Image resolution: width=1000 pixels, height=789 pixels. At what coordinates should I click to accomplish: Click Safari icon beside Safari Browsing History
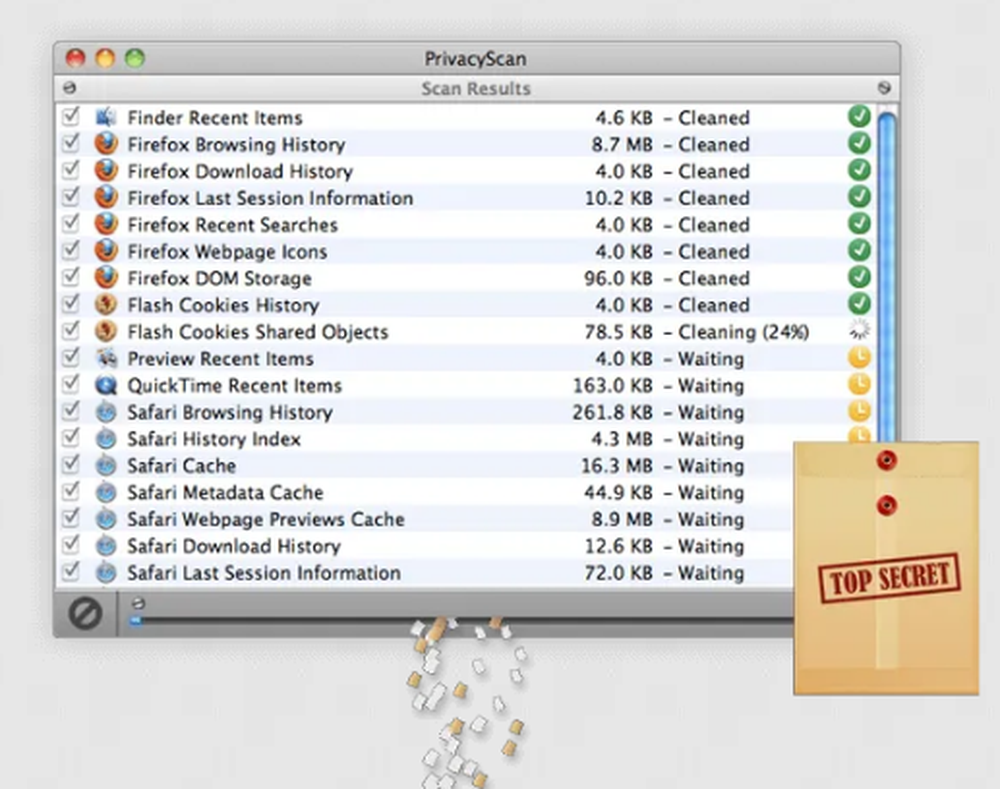coord(106,412)
